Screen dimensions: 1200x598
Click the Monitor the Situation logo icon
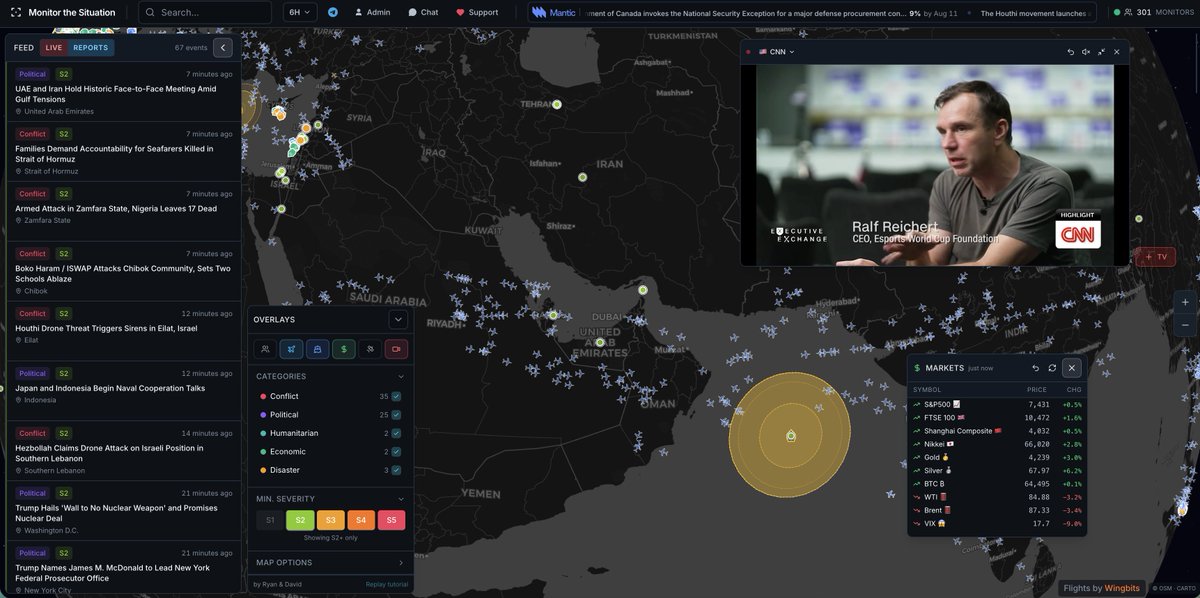click(x=15, y=12)
